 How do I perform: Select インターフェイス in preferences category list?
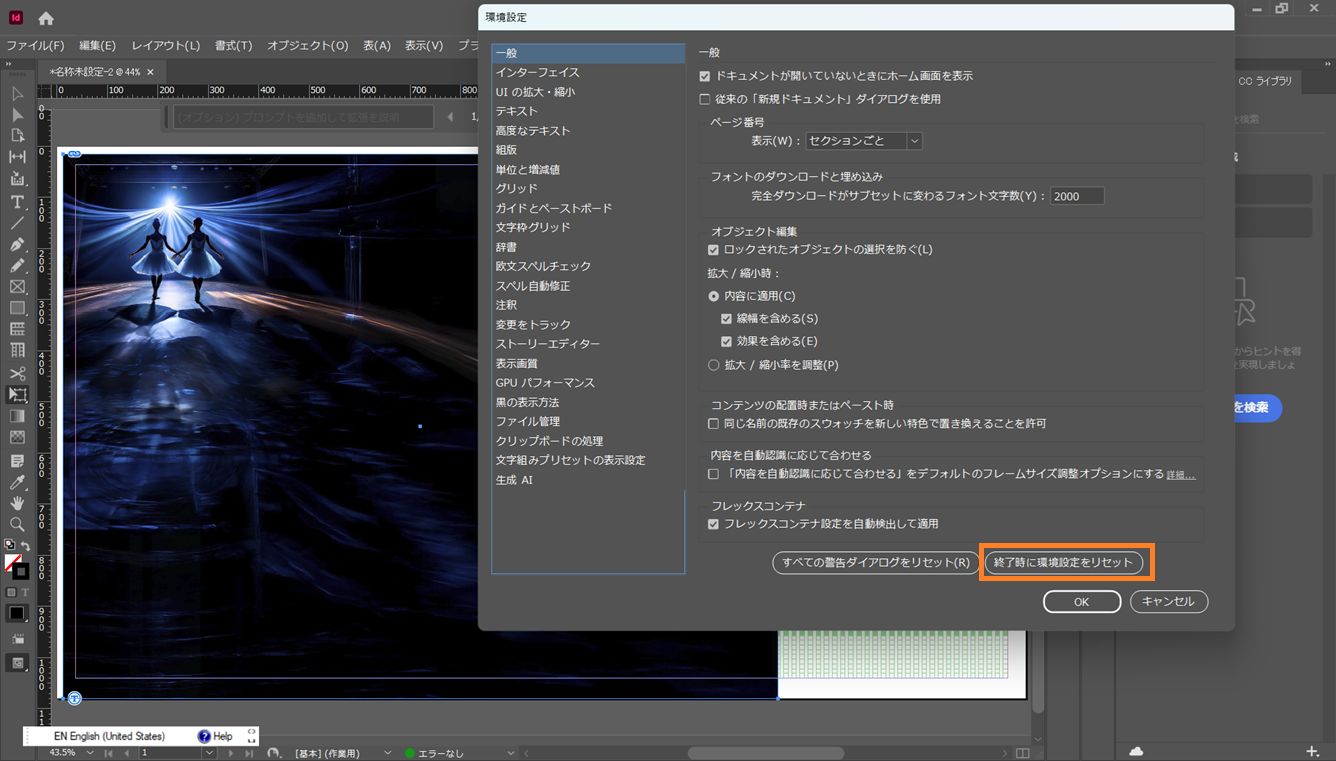click(588, 73)
